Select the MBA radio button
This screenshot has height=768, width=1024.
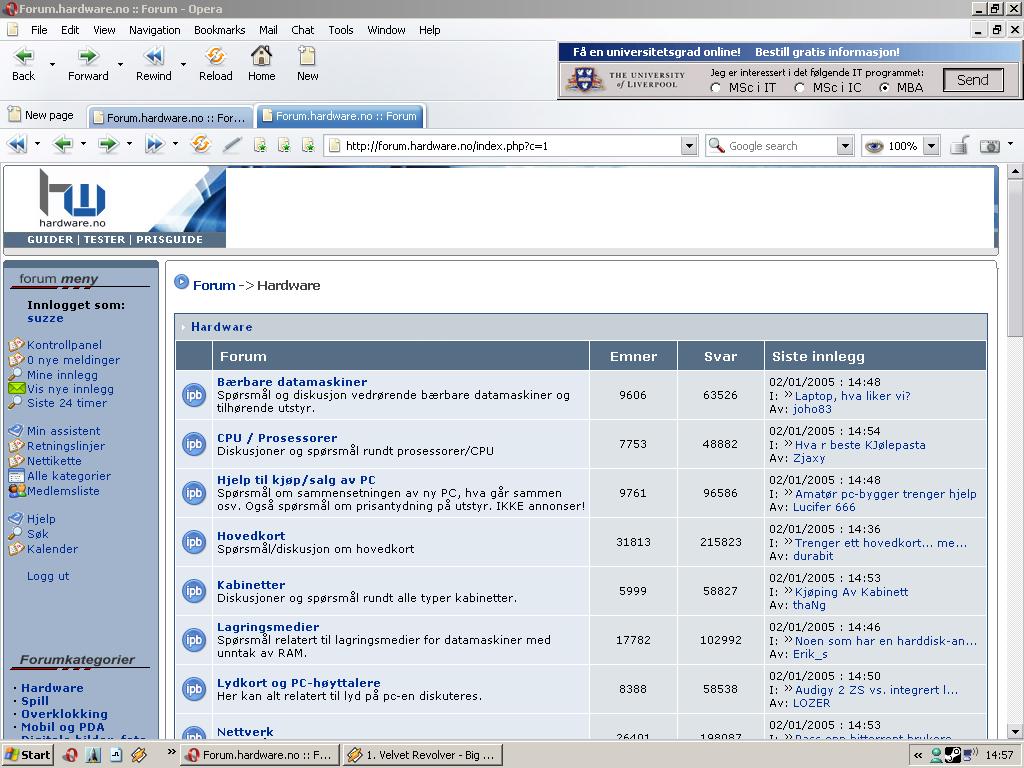[x=884, y=88]
